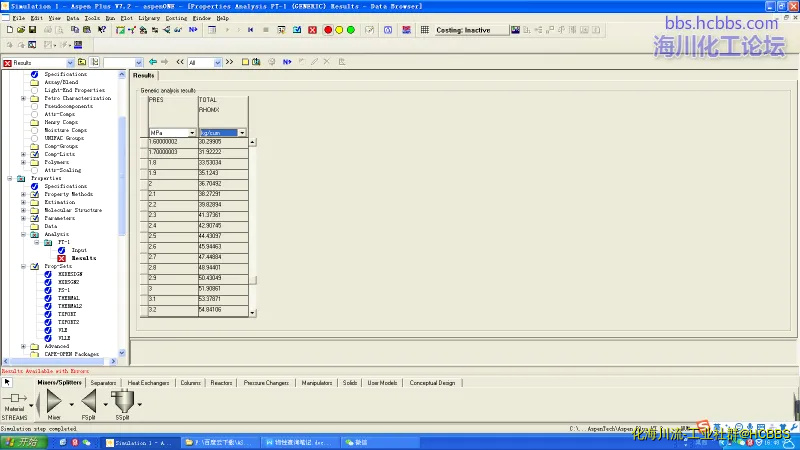The width and height of the screenshot is (800, 450).
Task: Click the grid icon beside Costing: Inactive
Action: [x=424, y=30]
